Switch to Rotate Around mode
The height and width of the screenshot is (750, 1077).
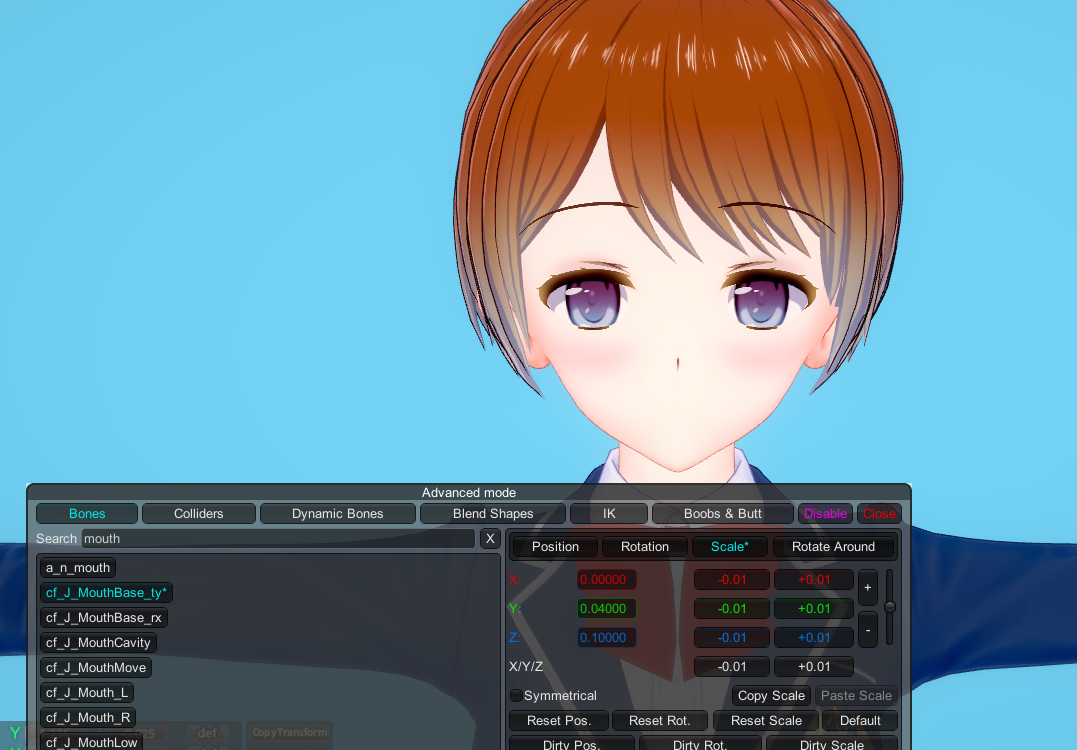tap(833, 547)
